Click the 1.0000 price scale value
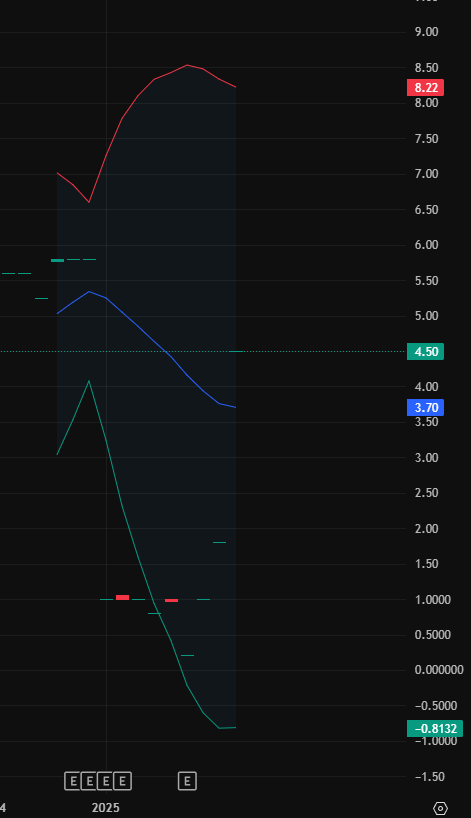Viewport: 471px width, 818px height. coord(432,600)
